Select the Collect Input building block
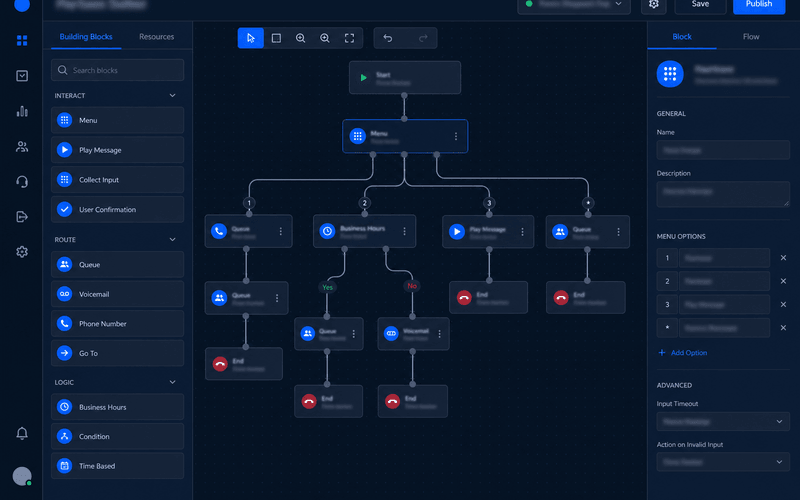Viewport: 800px width, 500px height. (117, 180)
